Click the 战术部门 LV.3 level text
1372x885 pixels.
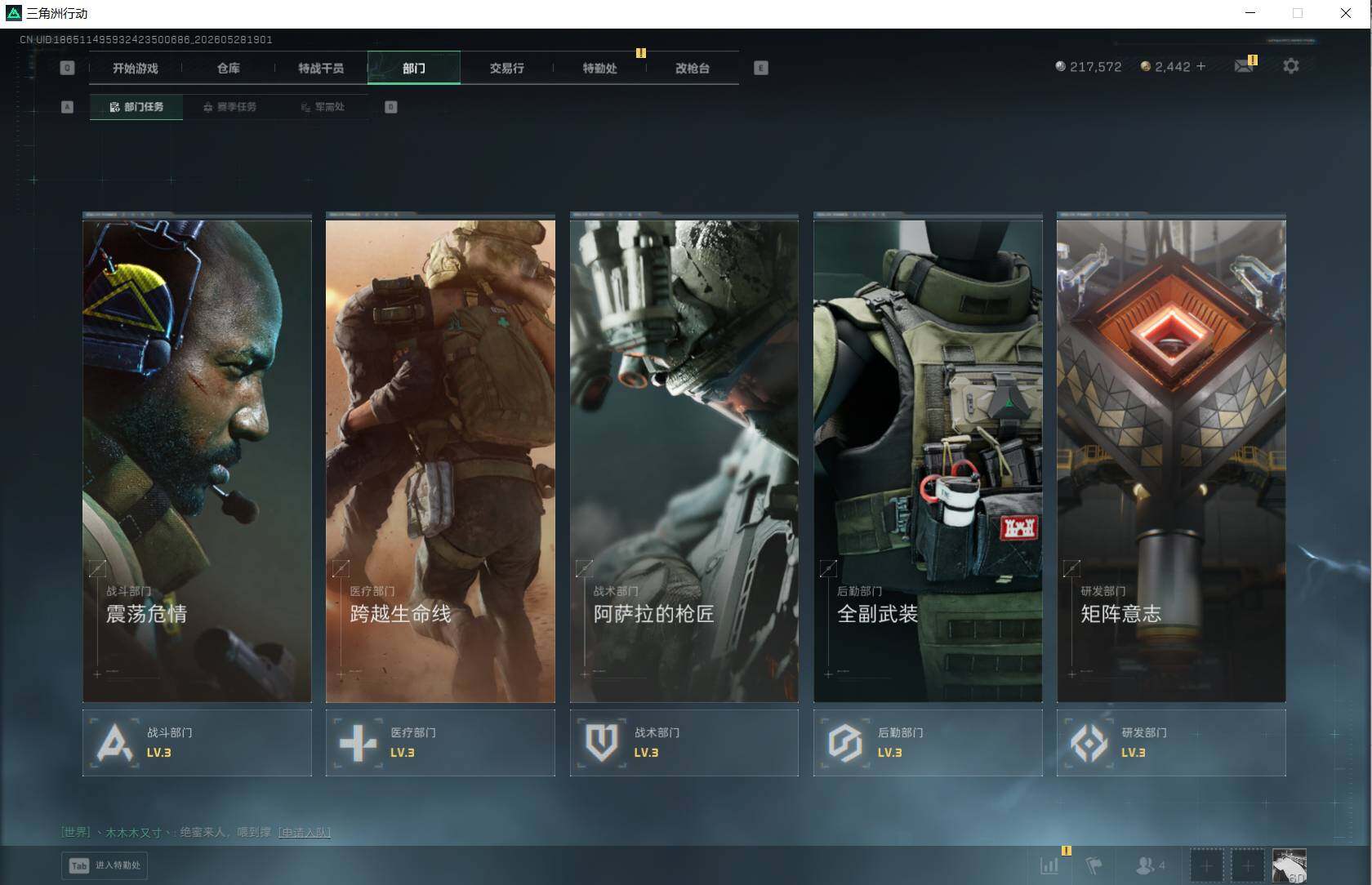pyautogui.click(x=646, y=753)
